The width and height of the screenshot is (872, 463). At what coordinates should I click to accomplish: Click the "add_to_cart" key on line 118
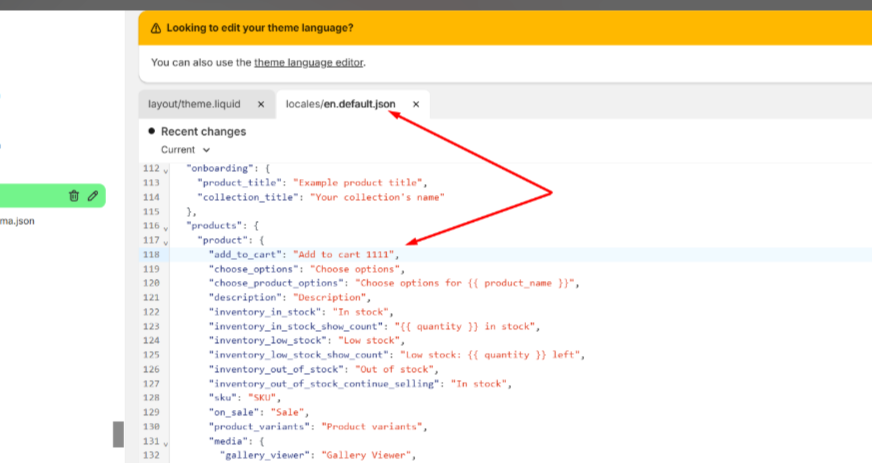(x=245, y=255)
